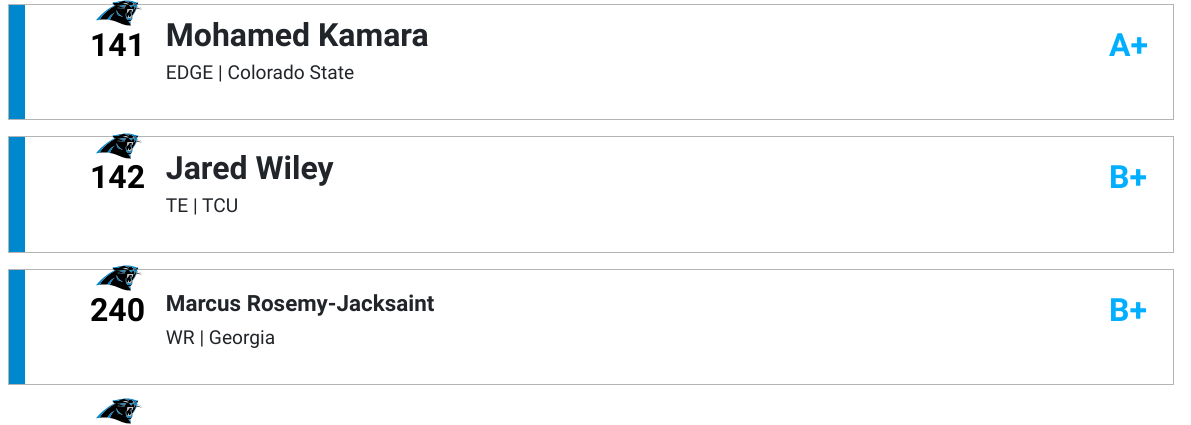Click pick number 141
Image resolution: width=1191 pixels, height=425 pixels.
[117, 46]
